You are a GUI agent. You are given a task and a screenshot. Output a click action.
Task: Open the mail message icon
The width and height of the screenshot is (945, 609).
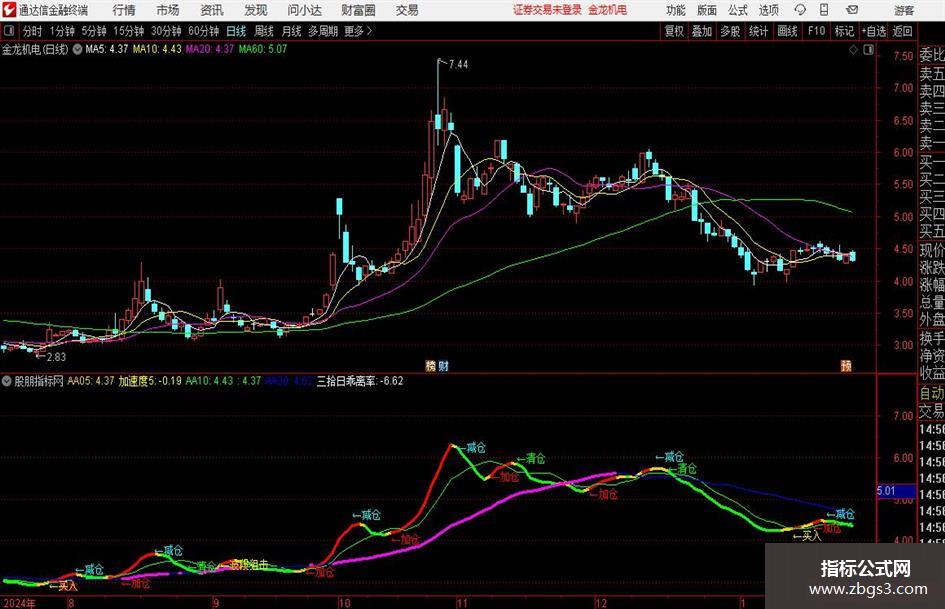tap(852, 10)
